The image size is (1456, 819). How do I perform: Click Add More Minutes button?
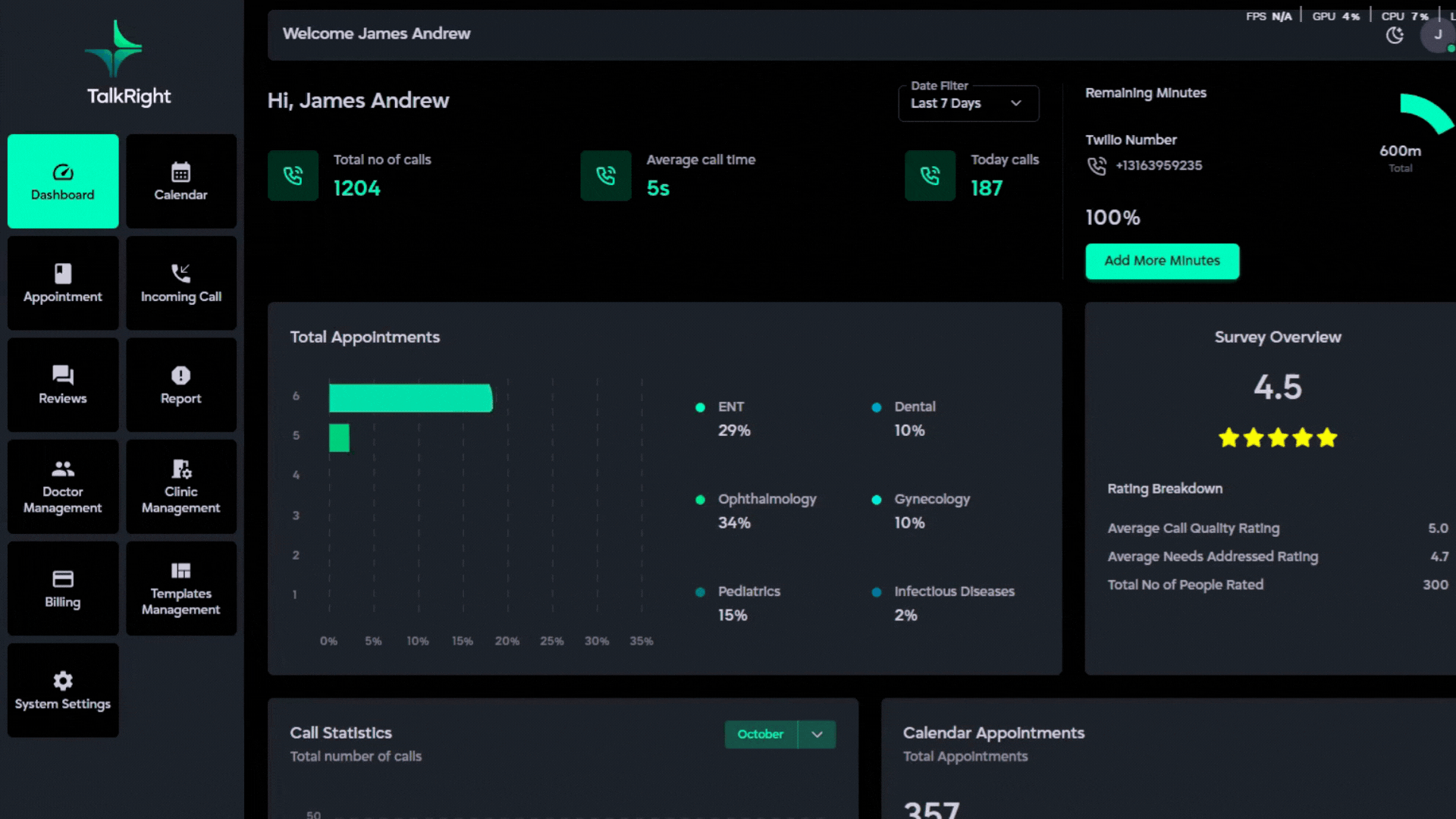pyautogui.click(x=1162, y=261)
